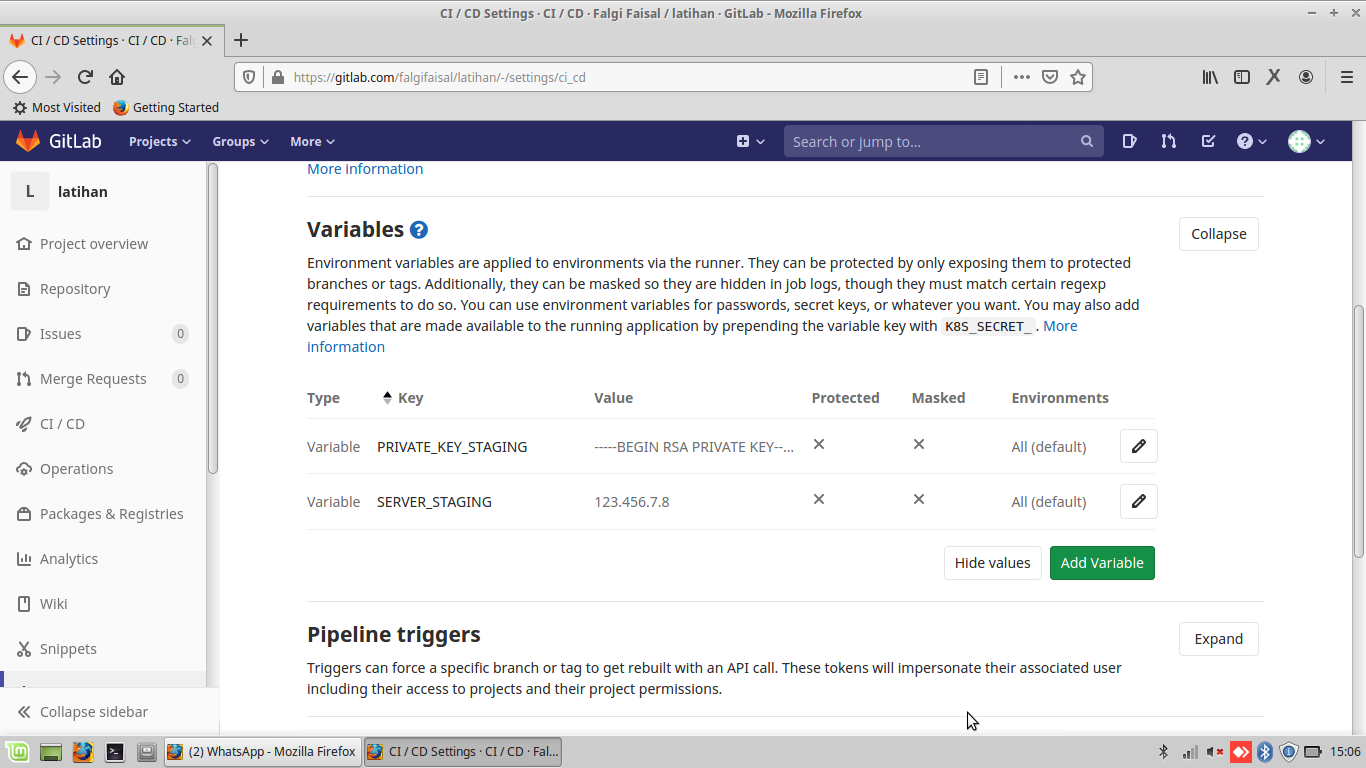Image resolution: width=1366 pixels, height=768 pixels.
Task: Click the Variables help question mark icon
Action: pos(418,229)
